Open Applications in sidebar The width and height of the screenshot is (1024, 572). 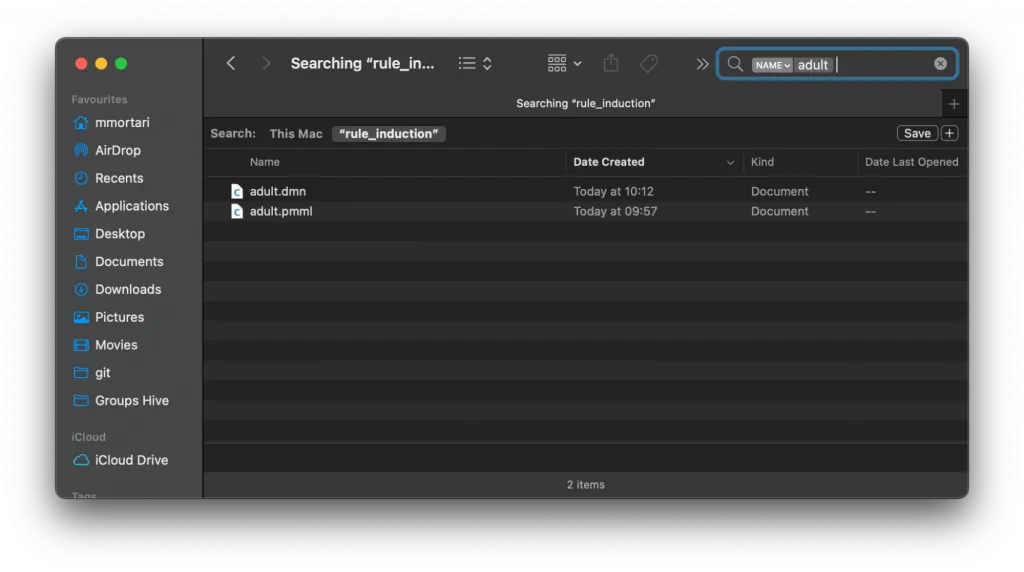click(132, 206)
